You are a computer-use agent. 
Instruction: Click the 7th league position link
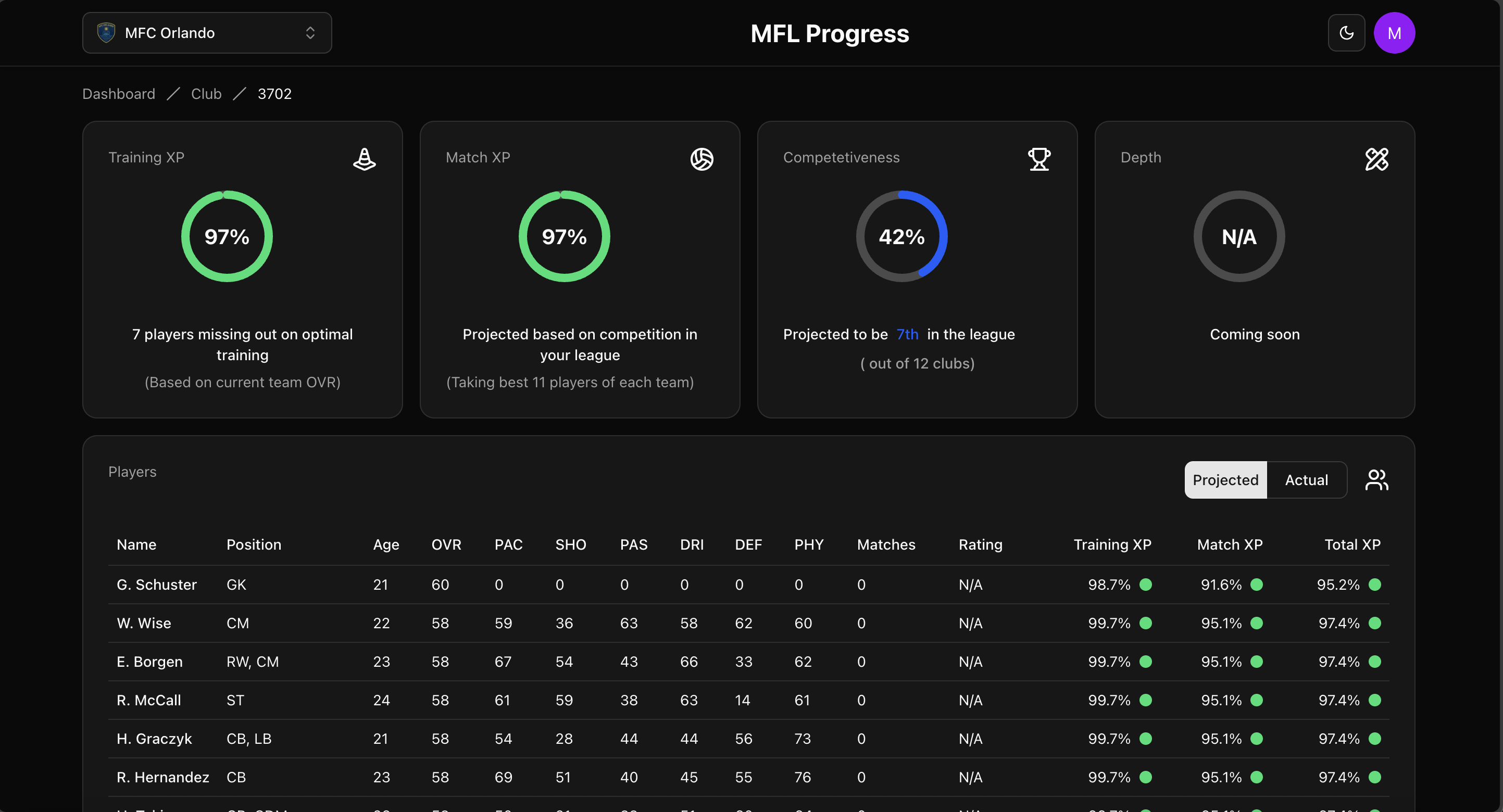click(907, 334)
